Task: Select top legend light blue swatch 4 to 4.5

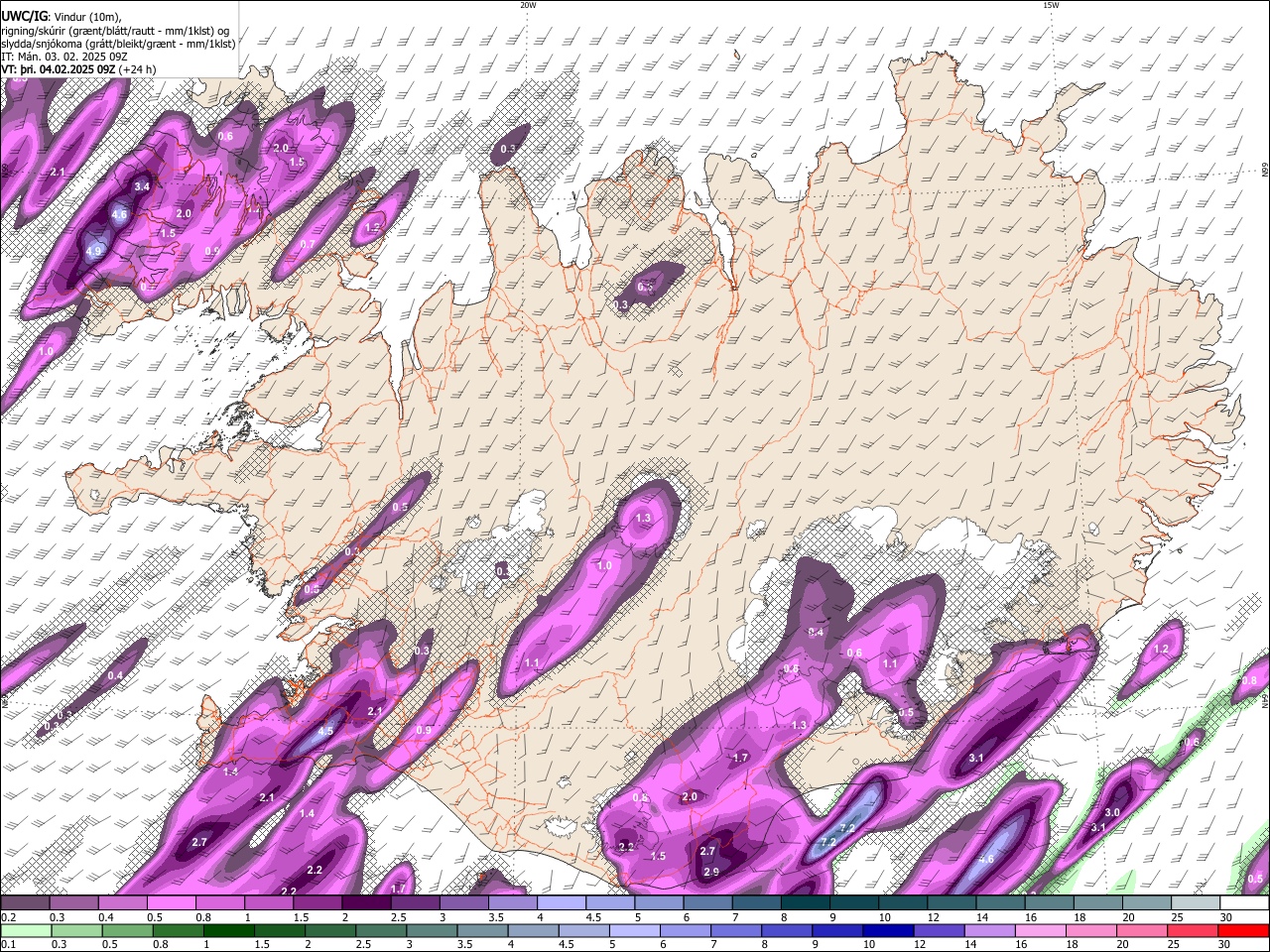Action: 562,902
